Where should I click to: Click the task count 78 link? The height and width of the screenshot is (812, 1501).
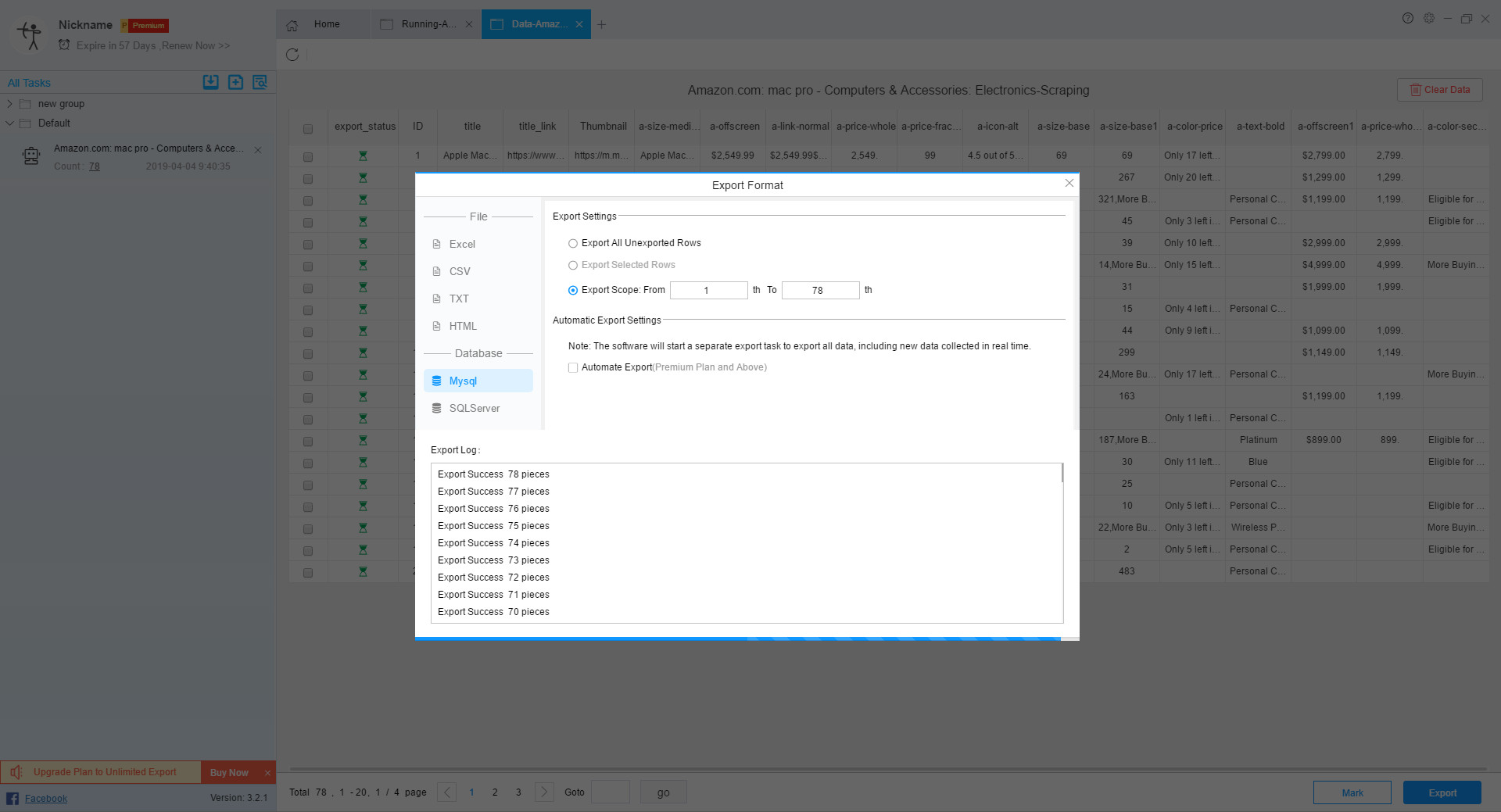[x=94, y=166]
